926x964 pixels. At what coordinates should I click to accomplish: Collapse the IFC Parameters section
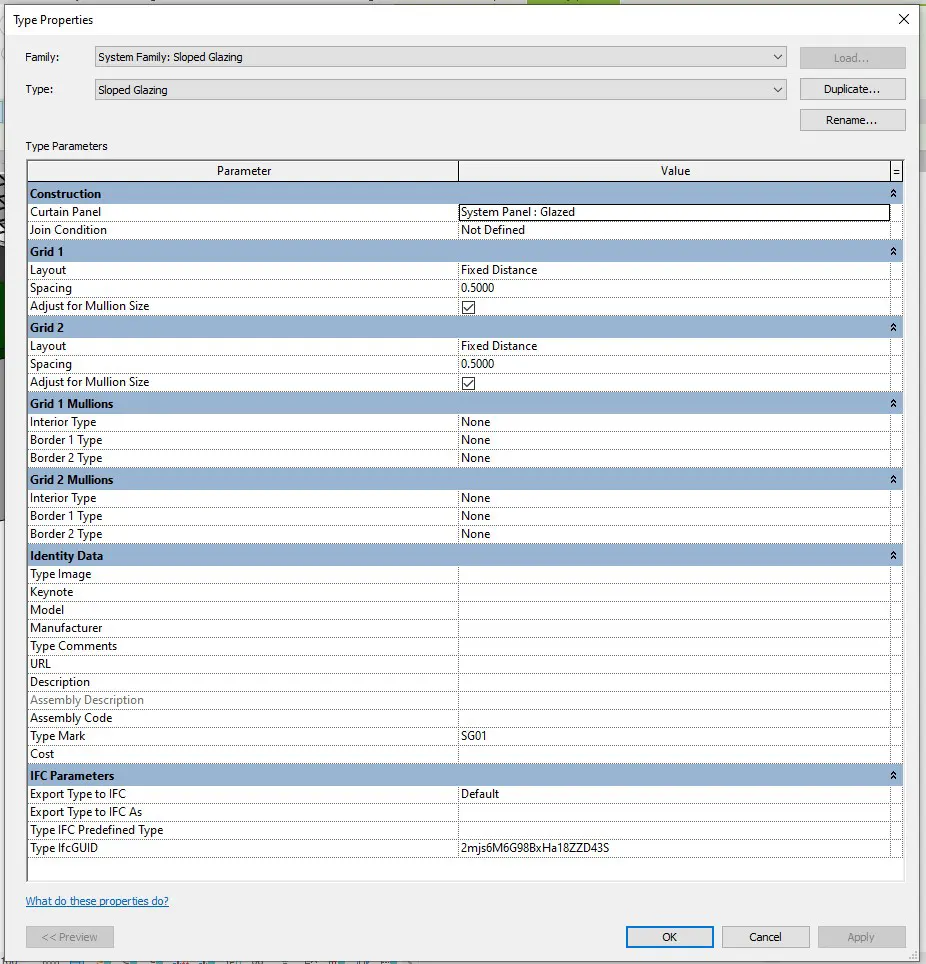coord(893,776)
